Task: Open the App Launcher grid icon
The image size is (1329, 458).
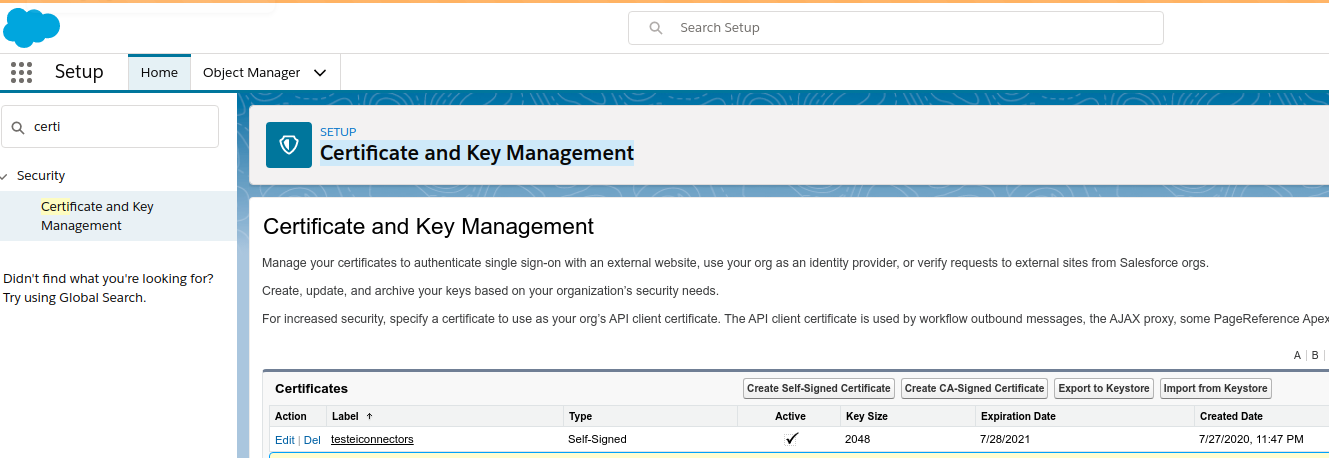Action: coord(21,72)
